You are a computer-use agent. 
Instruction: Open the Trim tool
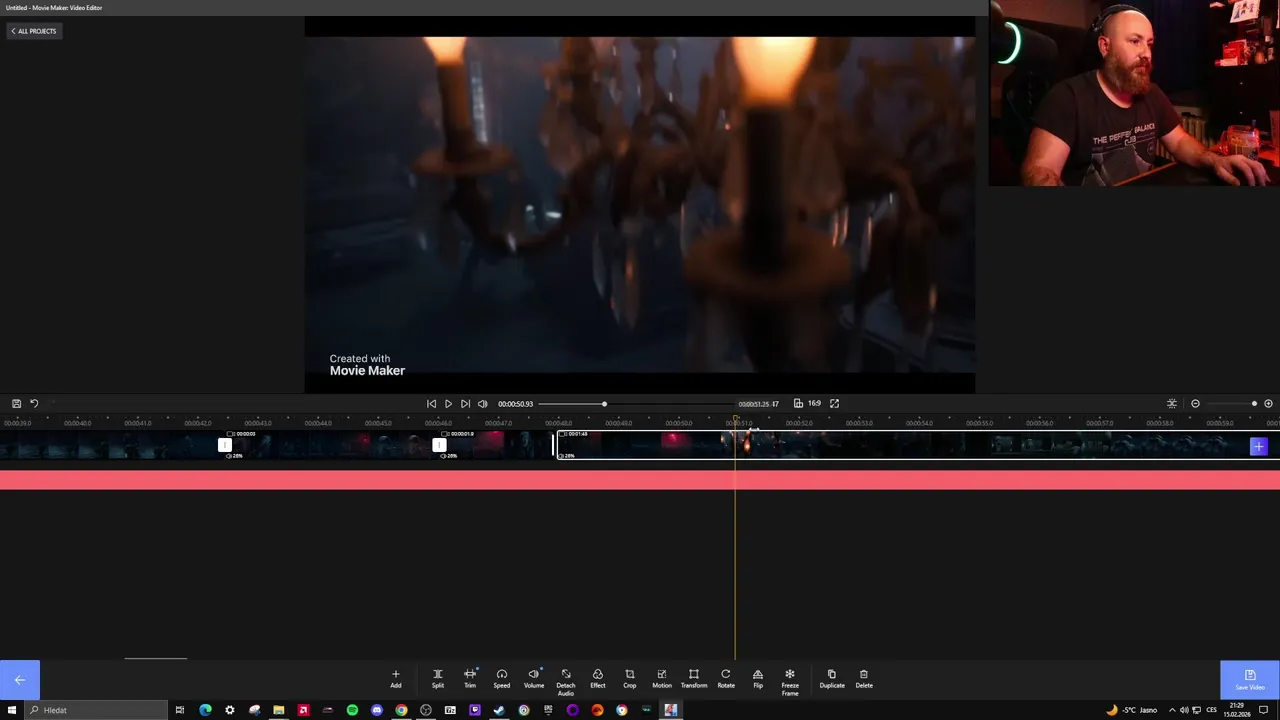pyautogui.click(x=470, y=678)
